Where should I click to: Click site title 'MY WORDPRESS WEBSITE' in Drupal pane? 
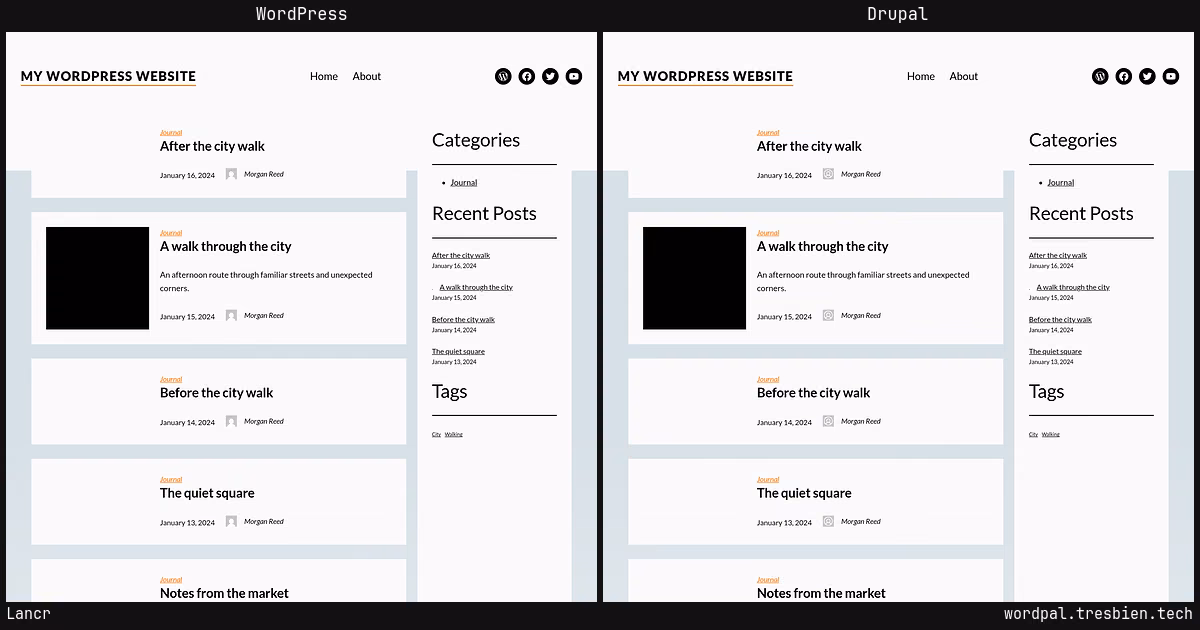point(705,76)
